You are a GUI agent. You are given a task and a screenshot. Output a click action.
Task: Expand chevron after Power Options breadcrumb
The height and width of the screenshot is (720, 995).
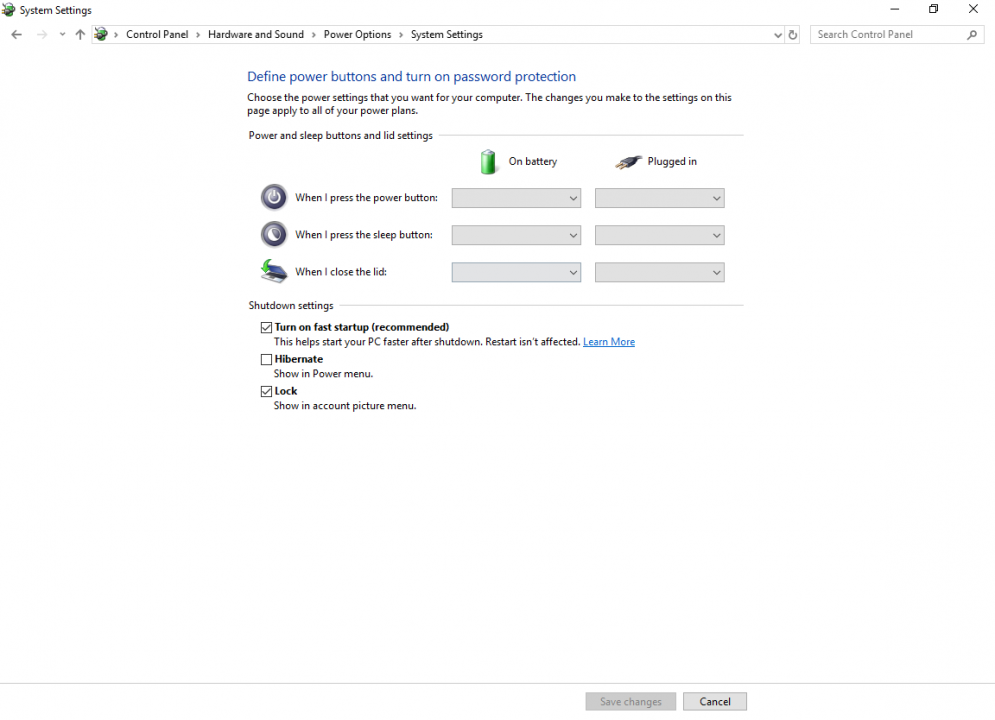coord(401,35)
